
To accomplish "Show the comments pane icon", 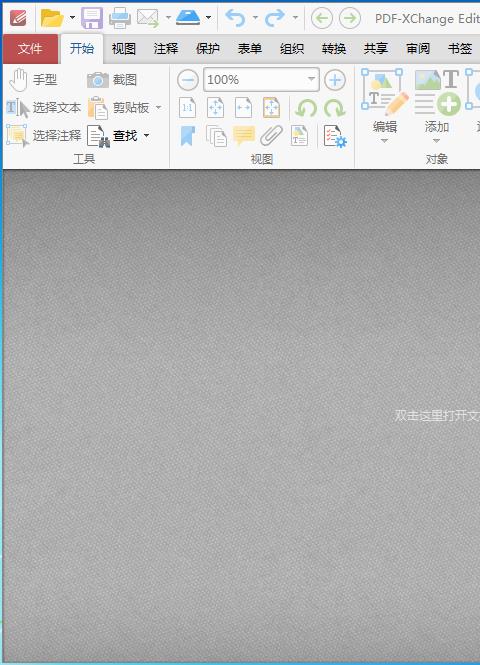I will tap(244, 136).
